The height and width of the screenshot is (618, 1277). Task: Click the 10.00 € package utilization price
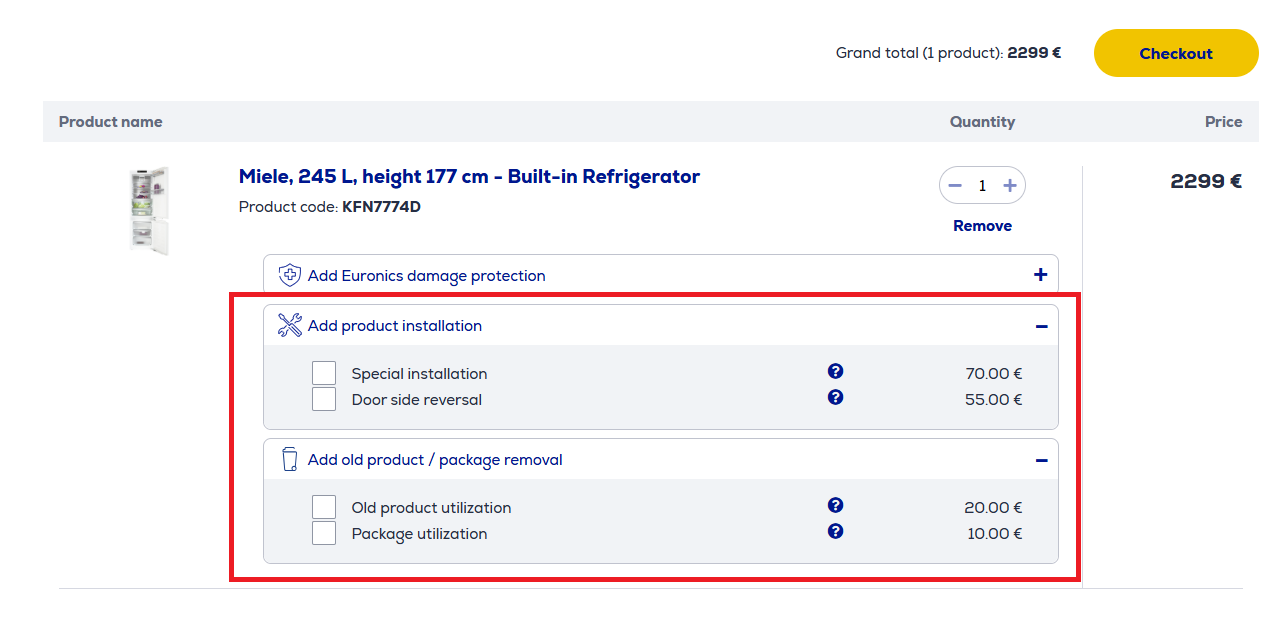pos(995,534)
